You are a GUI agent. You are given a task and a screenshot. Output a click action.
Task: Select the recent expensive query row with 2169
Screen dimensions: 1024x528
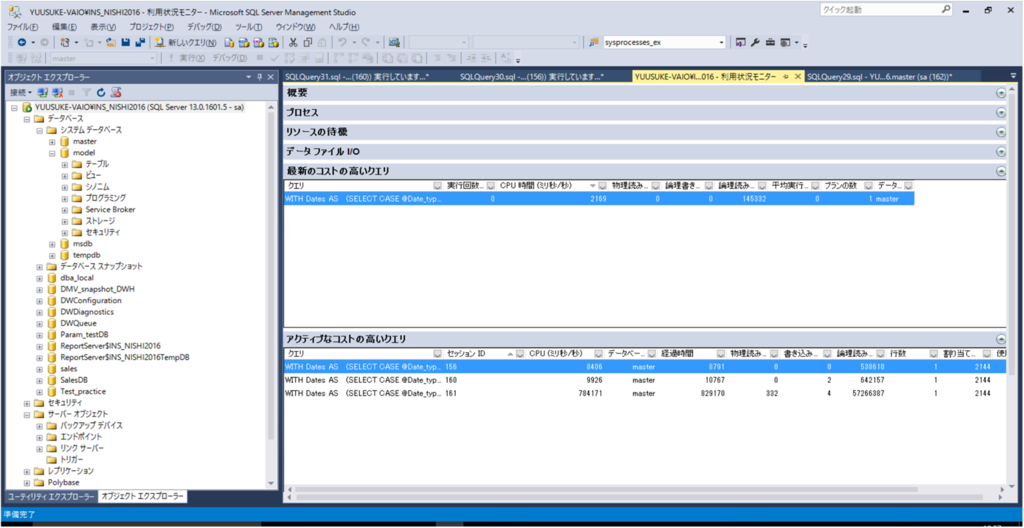(x=599, y=199)
